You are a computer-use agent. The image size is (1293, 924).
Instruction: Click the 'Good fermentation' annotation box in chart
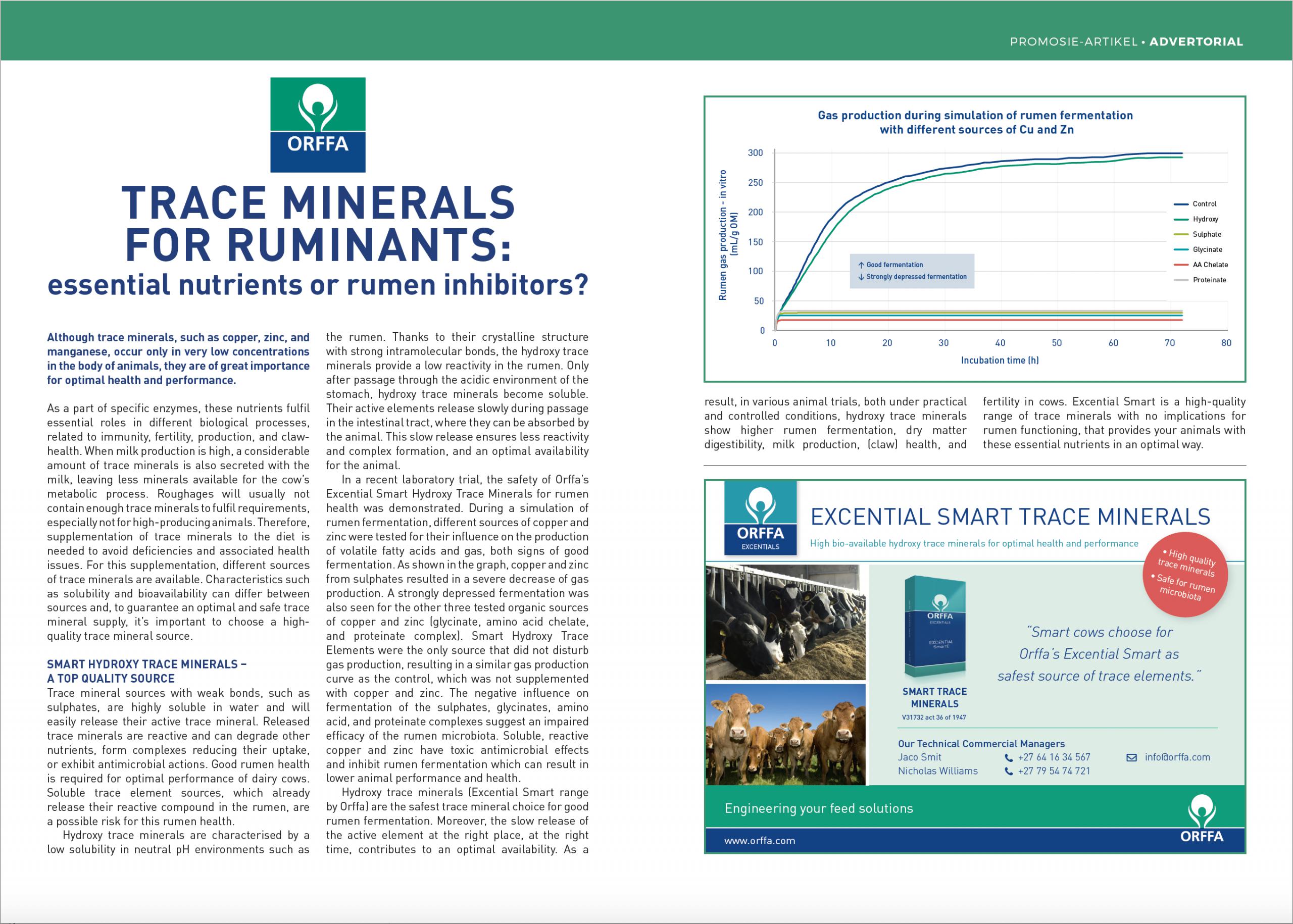coord(912,271)
